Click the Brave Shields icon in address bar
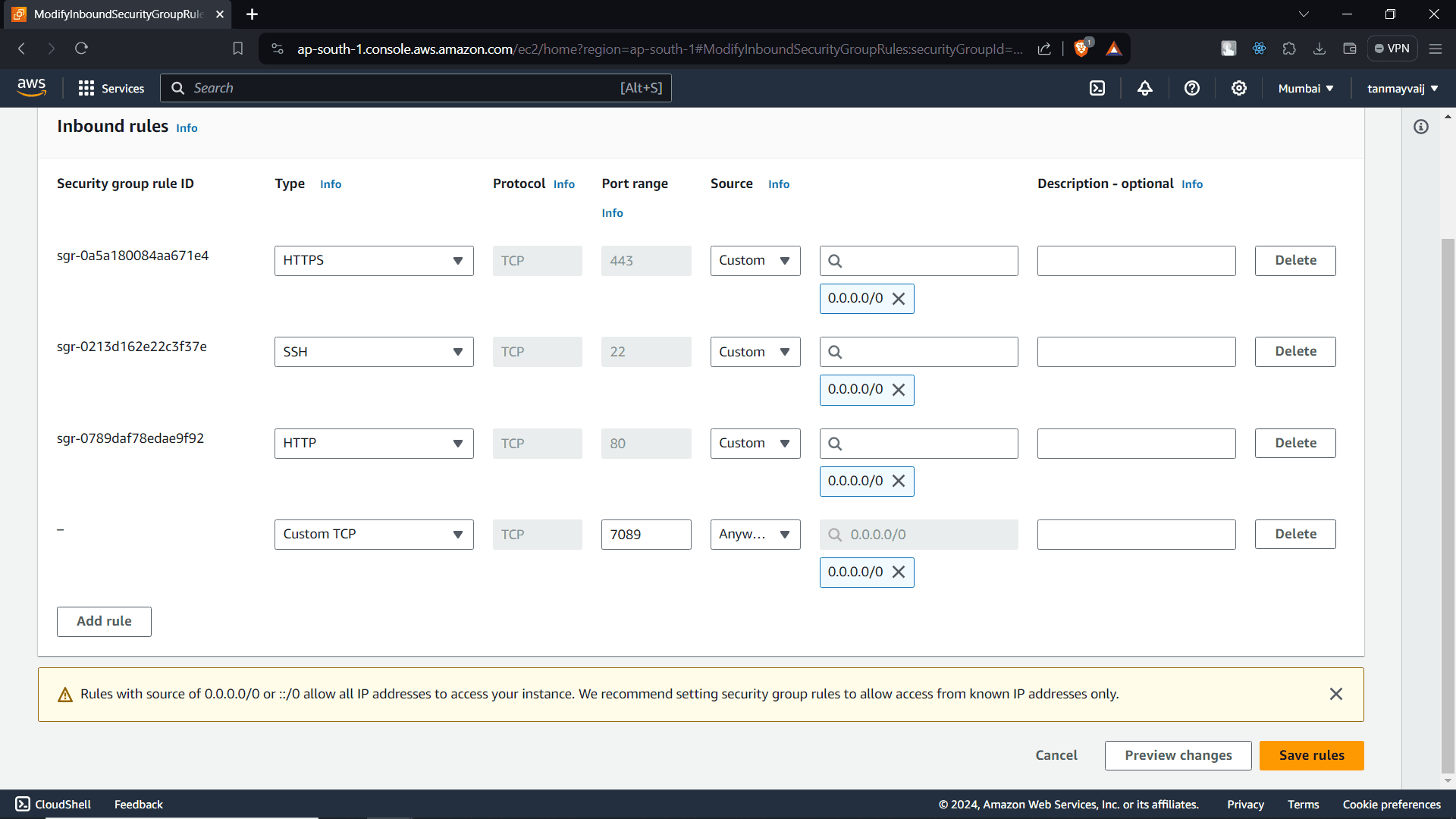The width and height of the screenshot is (1456, 819). (x=1082, y=49)
